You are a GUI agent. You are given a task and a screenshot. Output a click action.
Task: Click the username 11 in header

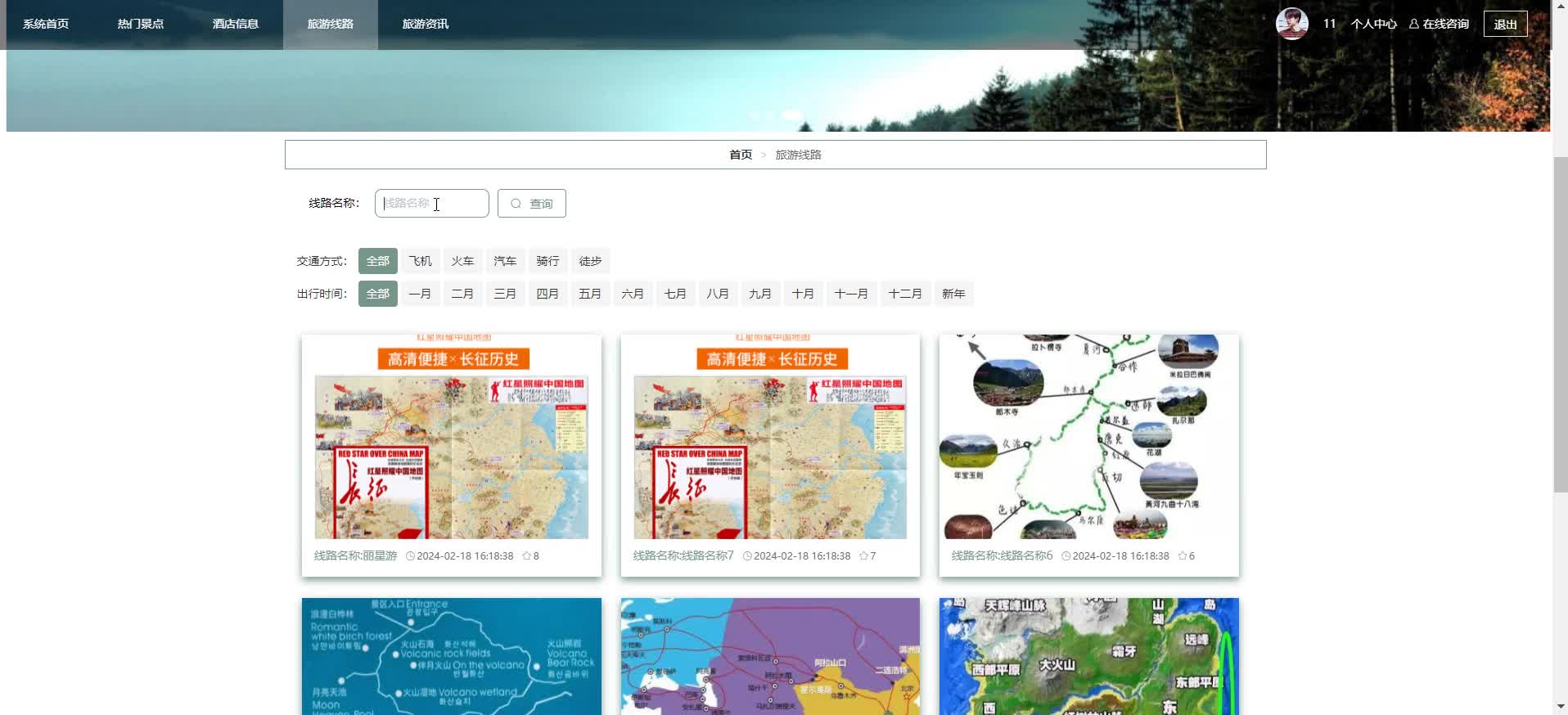pyautogui.click(x=1329, y=25)
